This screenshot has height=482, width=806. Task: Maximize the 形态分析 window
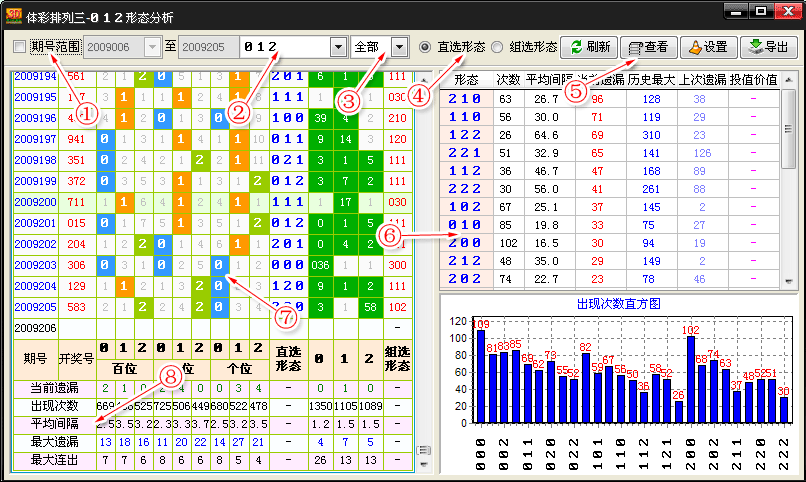[761, 11]
